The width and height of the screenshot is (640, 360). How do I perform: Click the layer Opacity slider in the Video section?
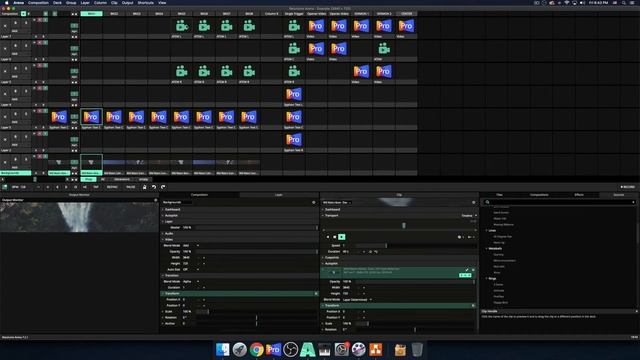[256, 251]
